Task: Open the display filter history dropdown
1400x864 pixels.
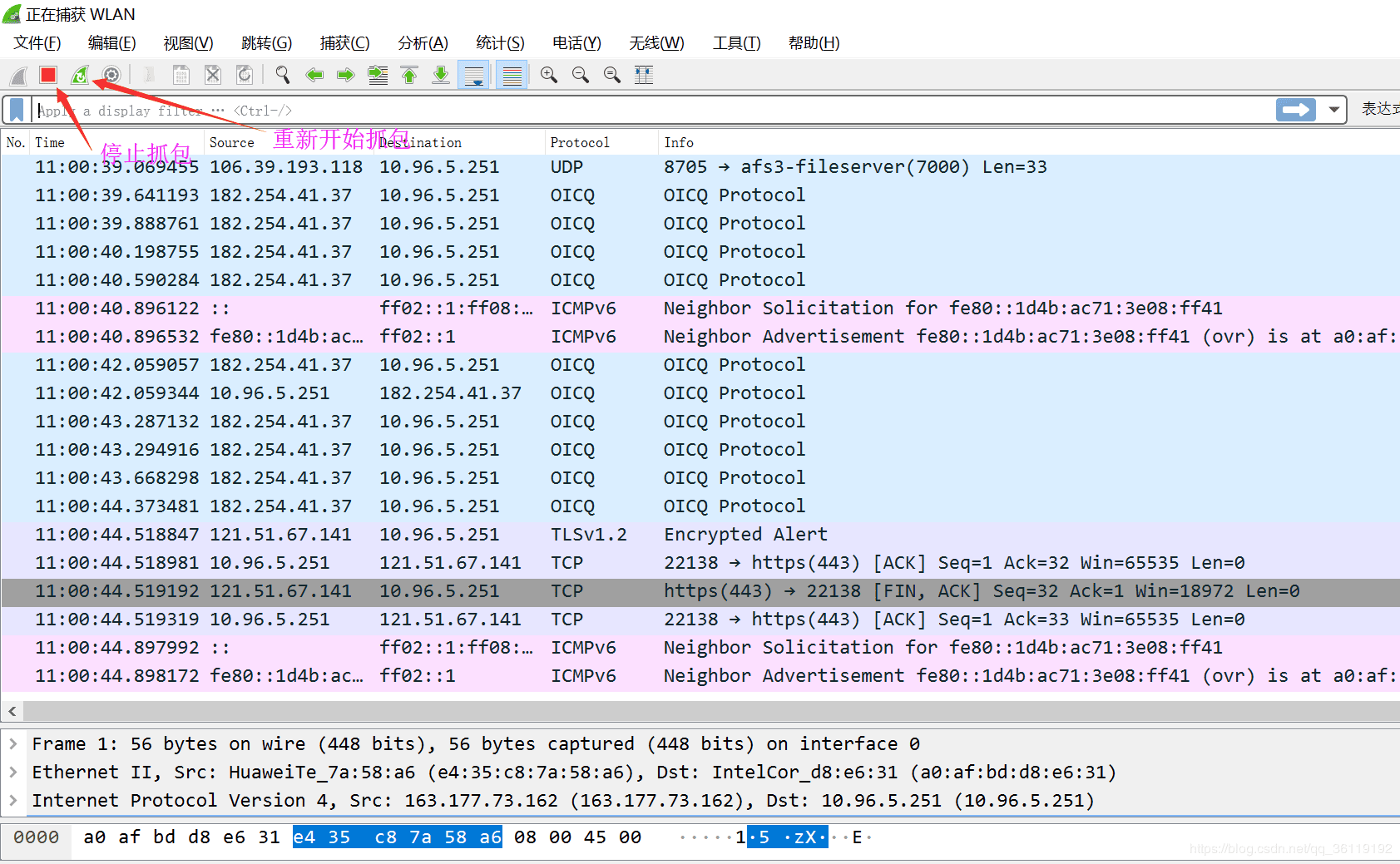Action: [x=1334, y=110]
